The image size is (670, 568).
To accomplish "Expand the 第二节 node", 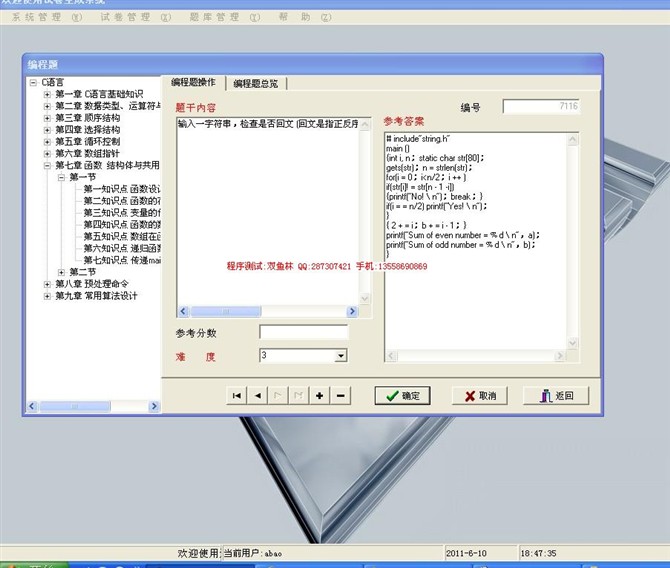I will 62,272.
